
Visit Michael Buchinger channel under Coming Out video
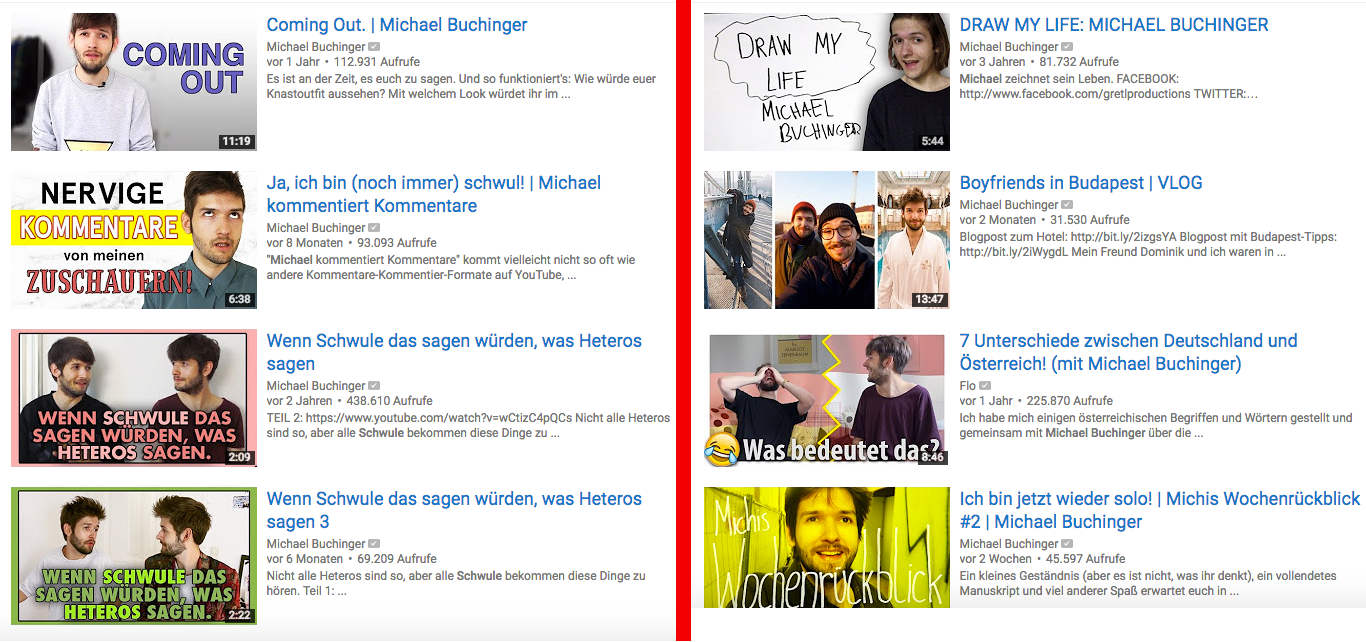click(x=315, y=47)
